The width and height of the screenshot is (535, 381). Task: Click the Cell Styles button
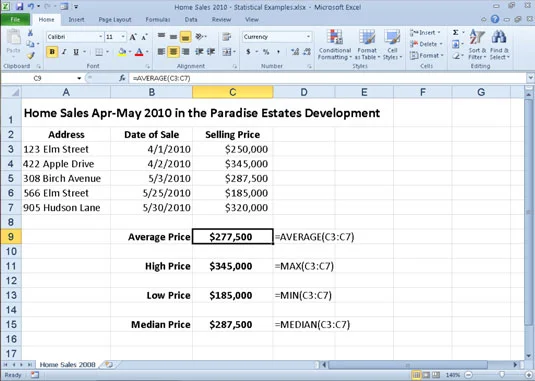click(392, 45)
